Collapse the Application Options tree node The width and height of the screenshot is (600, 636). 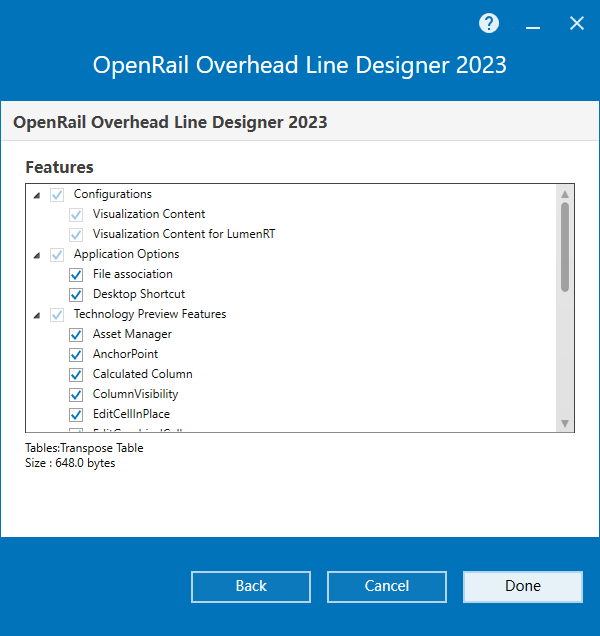tap(37, 256)
